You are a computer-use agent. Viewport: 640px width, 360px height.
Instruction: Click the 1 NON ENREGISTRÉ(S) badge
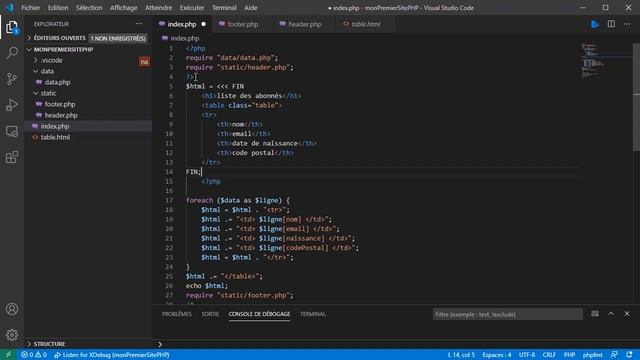[x=118, y=38]
